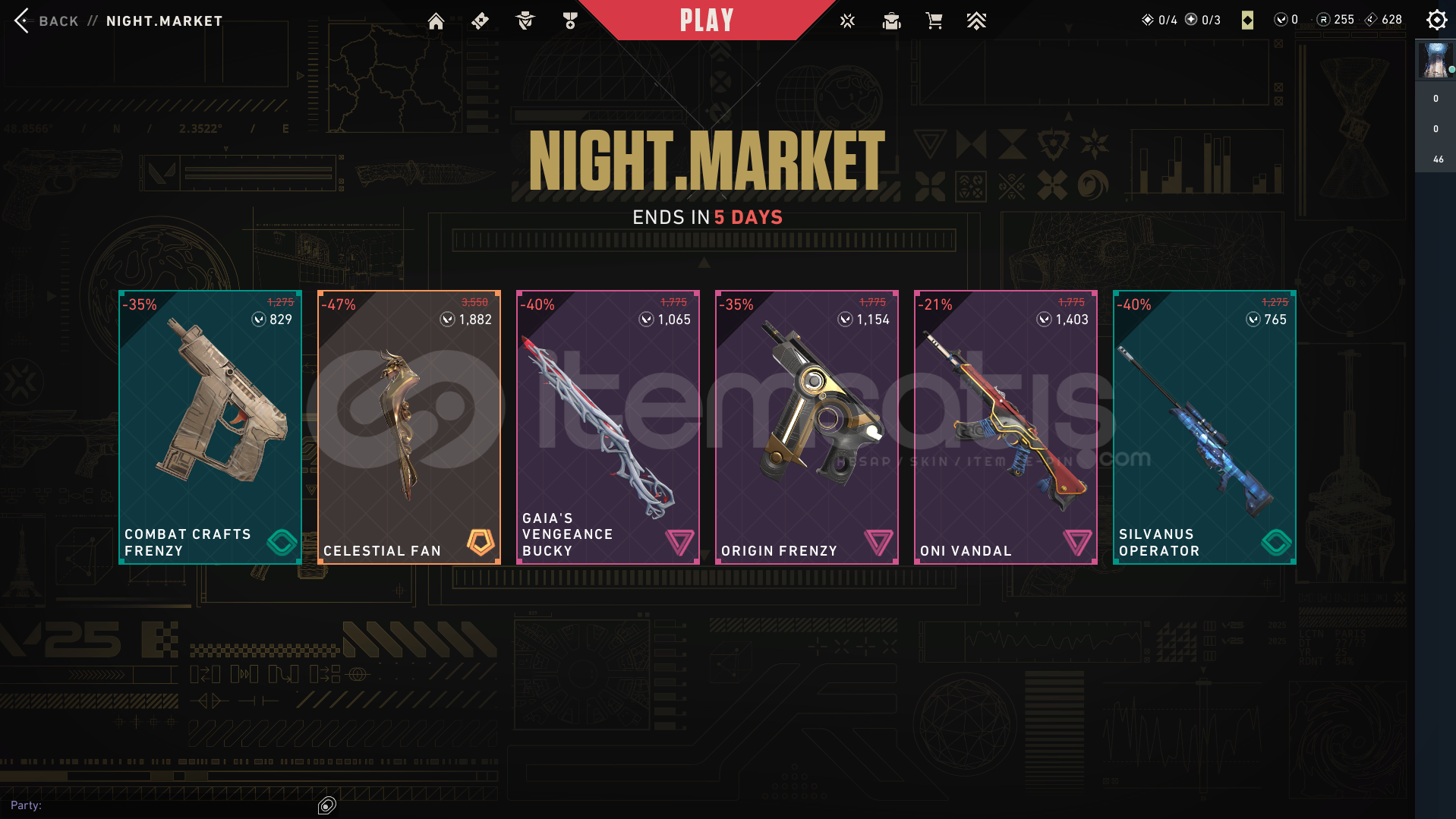Image resolution: width=1456 pixels, height=819 pixels.
Task: Open the Store shopping cart icon
Action: (934, 21)
